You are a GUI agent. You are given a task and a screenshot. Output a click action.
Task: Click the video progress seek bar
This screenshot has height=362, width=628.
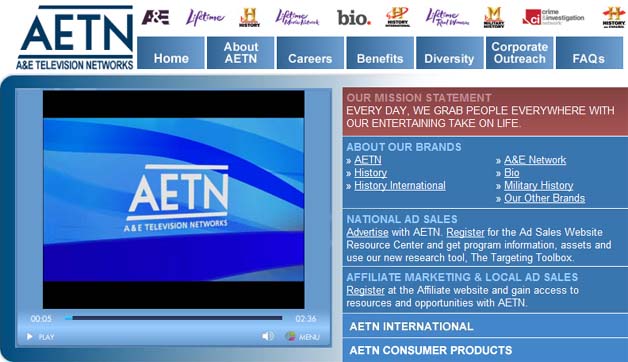(x=173, y=318)
